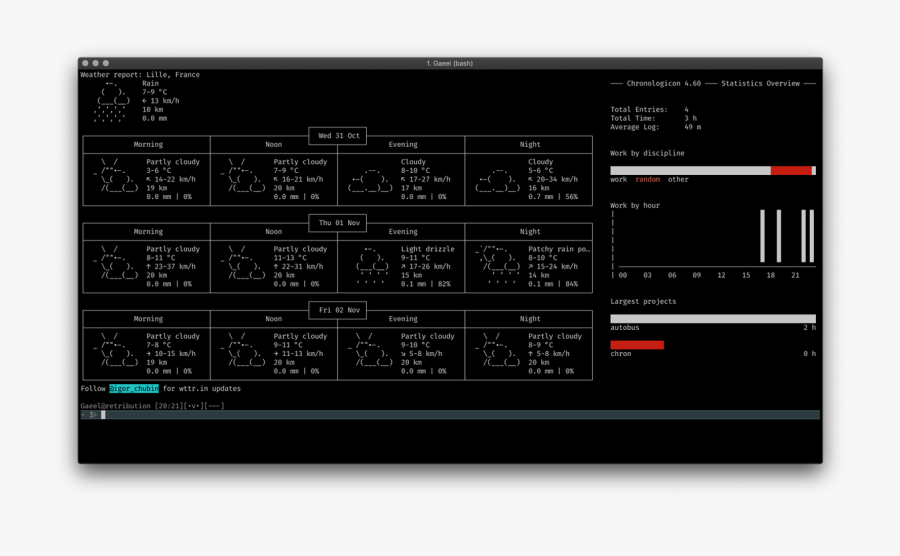Viewport: 900px width, 556px height.
Task: Close the terminal window
Action: tap(86, 63)
